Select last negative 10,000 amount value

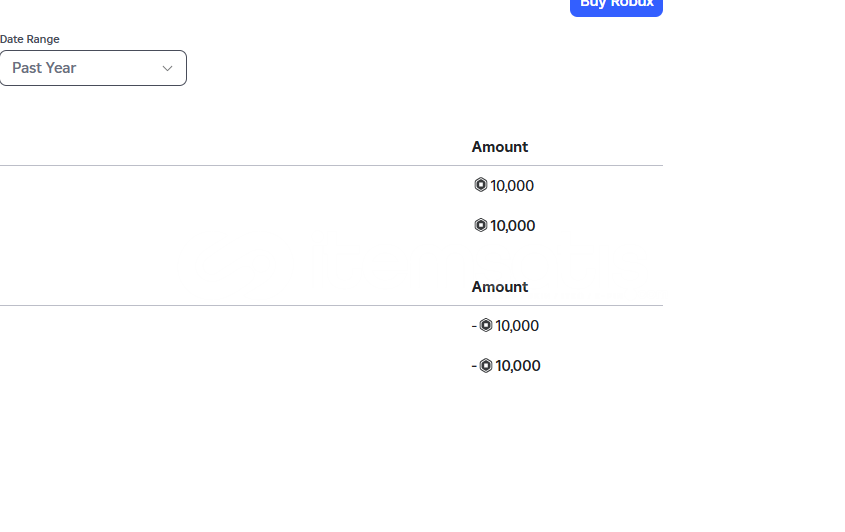pyautogui.click(x=518, y=365)
